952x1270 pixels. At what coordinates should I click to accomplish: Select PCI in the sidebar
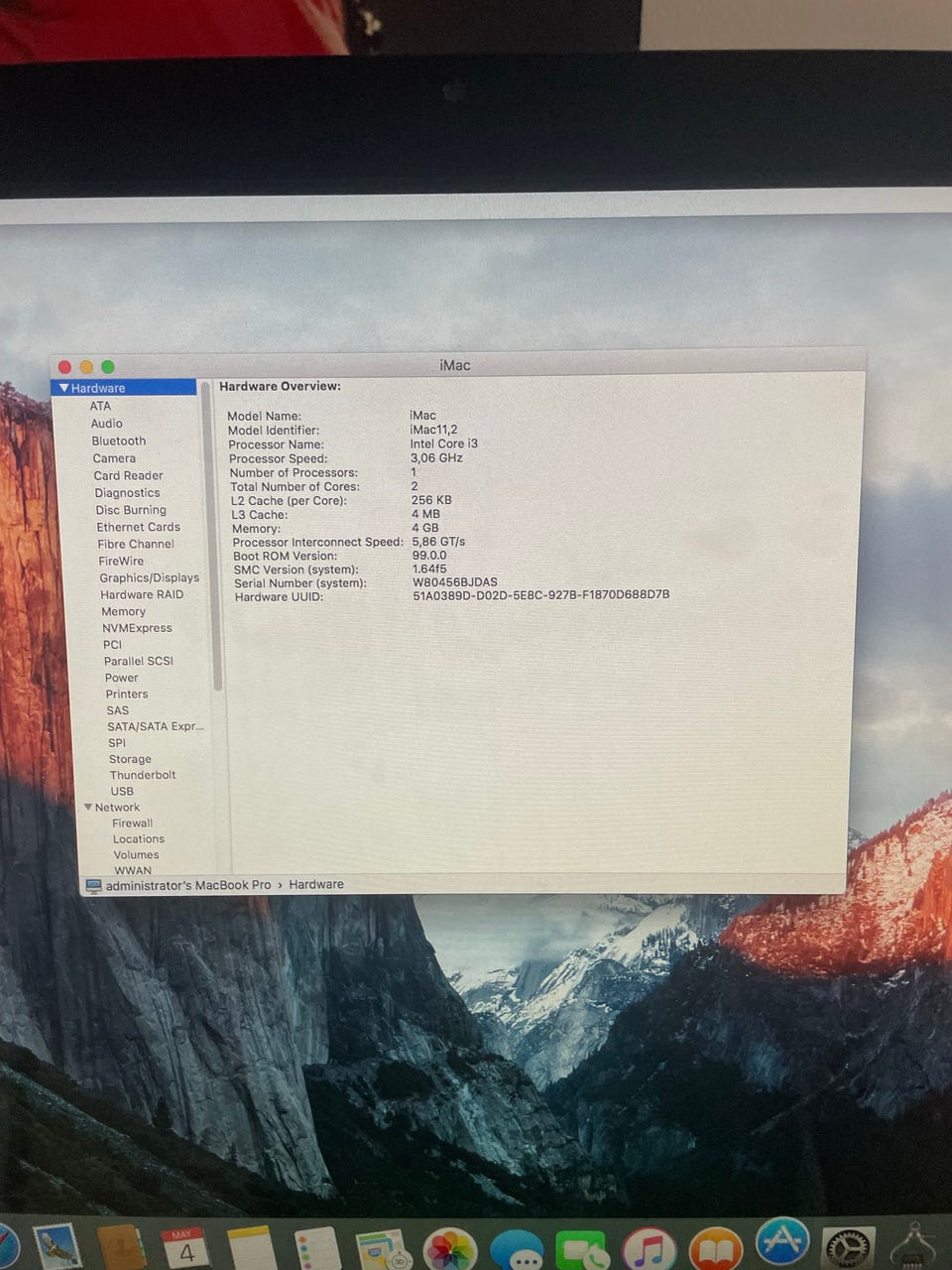(x=112, y=645)
